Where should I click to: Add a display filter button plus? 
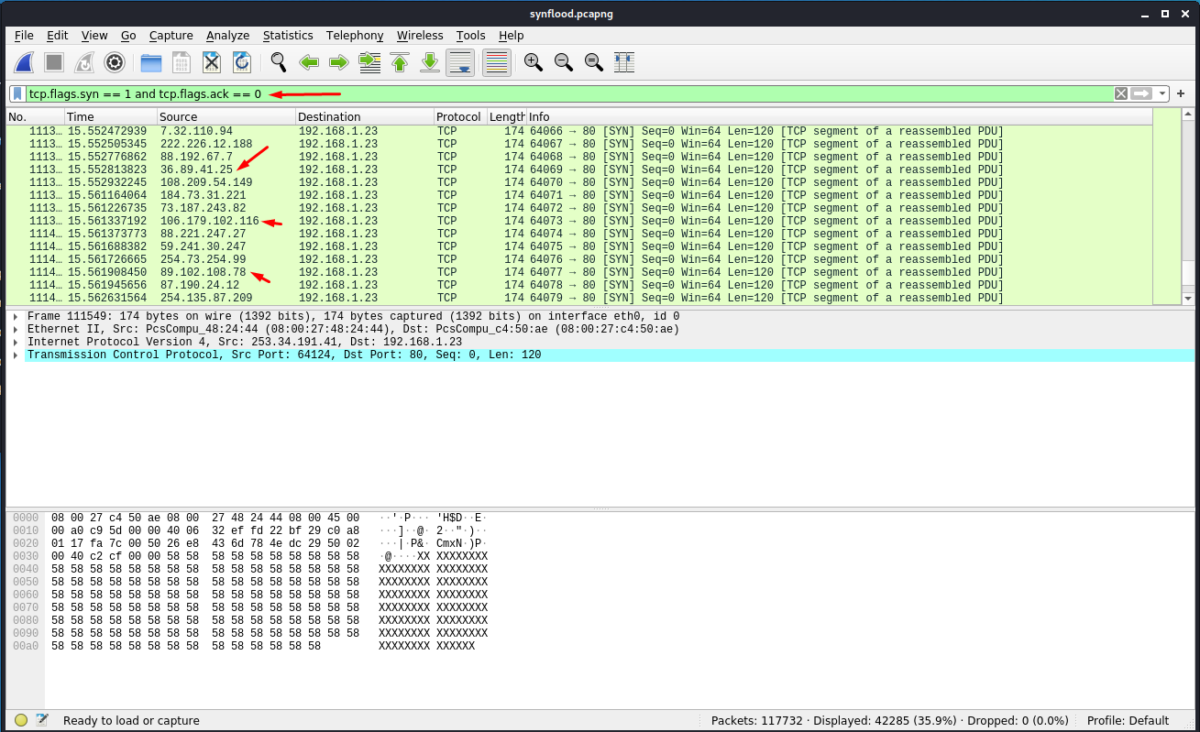(x=1181, y=93)
